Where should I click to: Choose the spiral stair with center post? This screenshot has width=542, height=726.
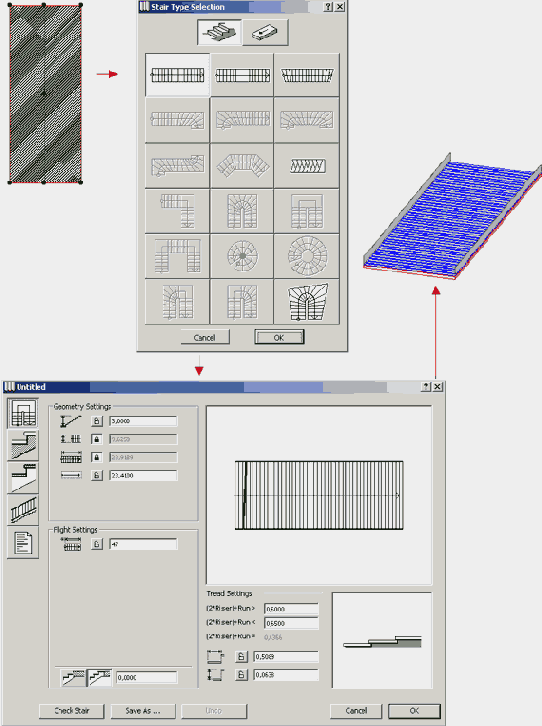coord(242,256)
